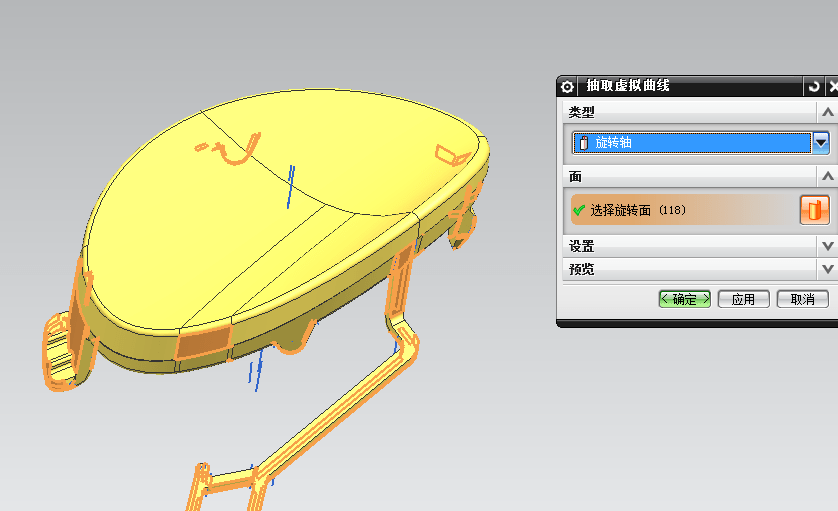Cancel using the 取消 button
838x511 pixels.
[x=802, y=299]
